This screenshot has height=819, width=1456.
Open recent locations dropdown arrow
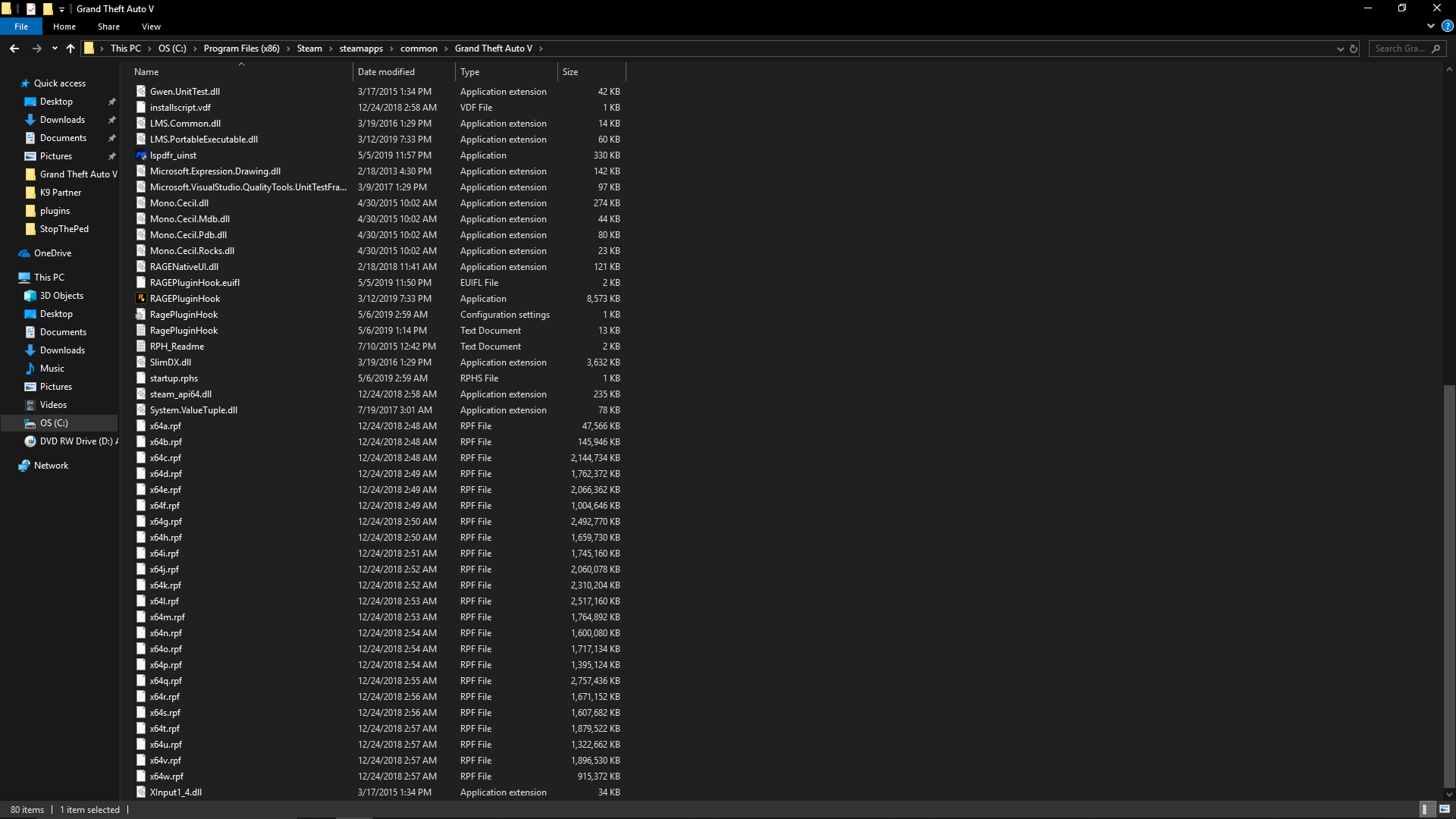pos(55,49)
